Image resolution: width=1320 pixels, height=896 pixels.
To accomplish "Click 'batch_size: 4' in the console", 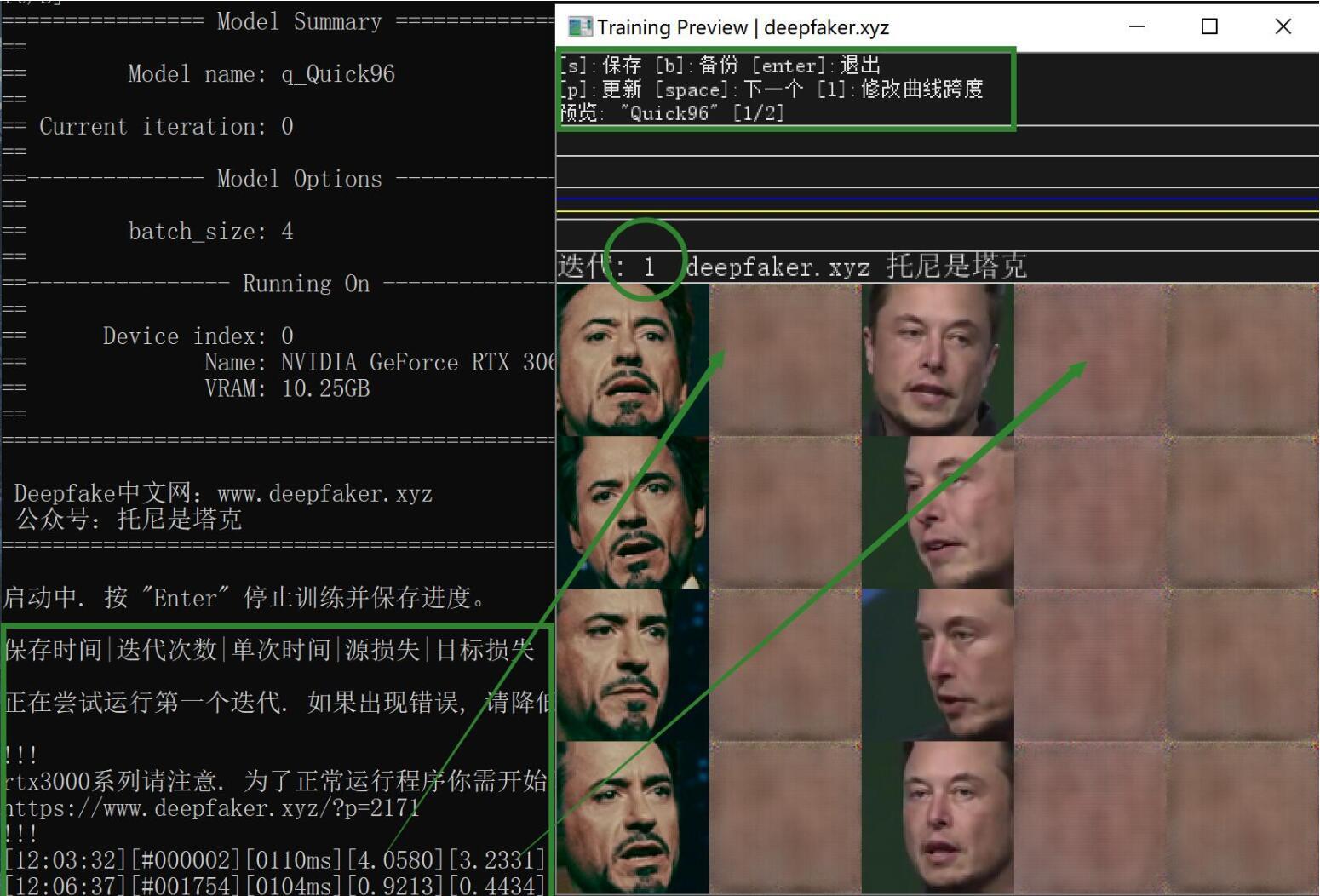I will (x=210, y=232).
